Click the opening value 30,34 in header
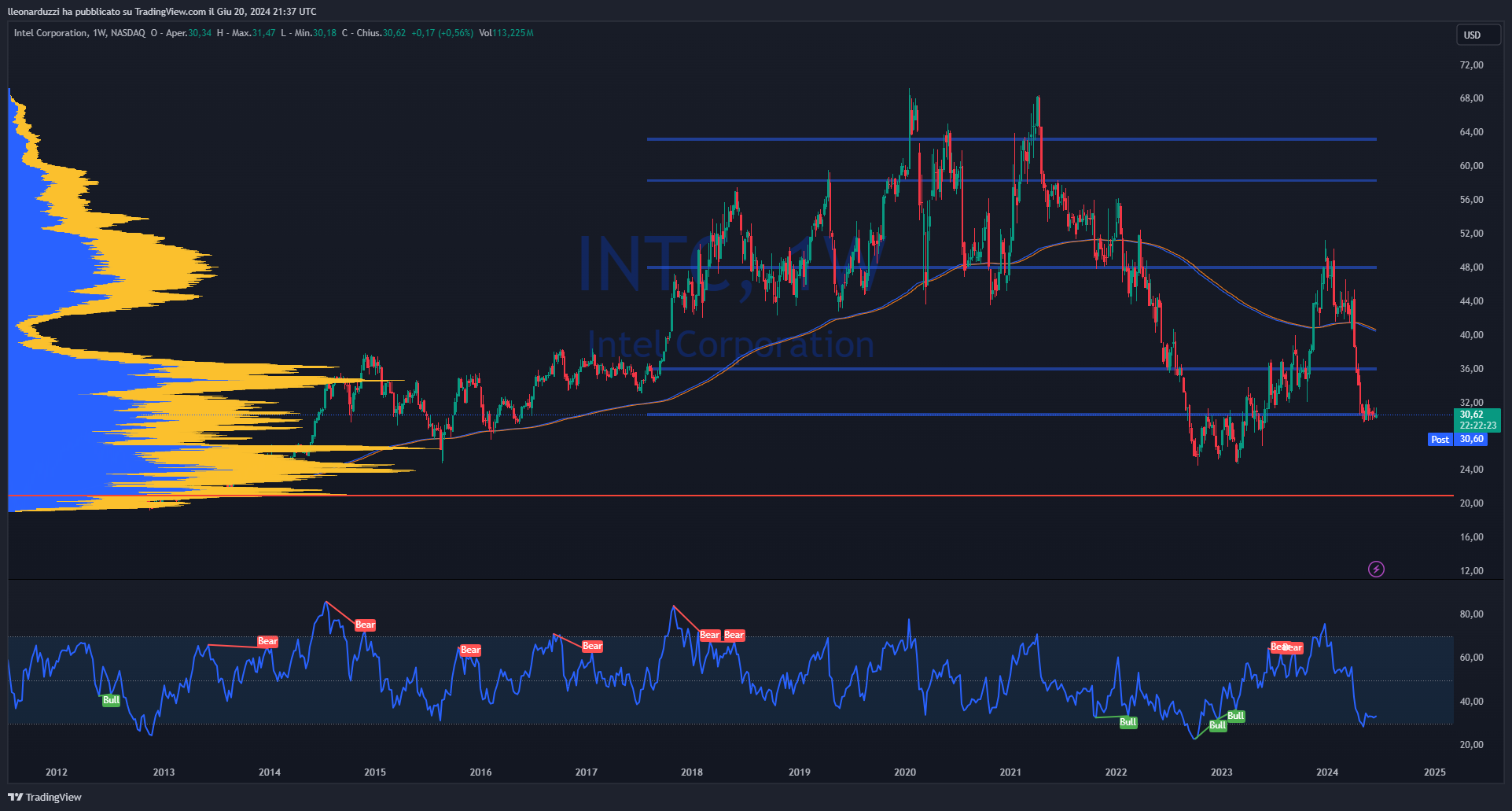1512x811 pixels. tap(200, 33)
